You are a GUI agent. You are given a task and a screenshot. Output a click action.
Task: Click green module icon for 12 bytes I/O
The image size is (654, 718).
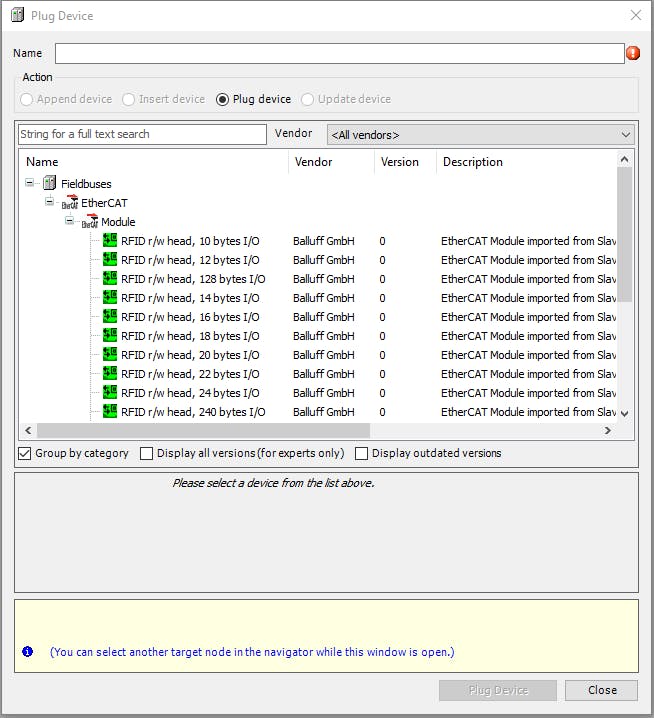tap(110, 260)
